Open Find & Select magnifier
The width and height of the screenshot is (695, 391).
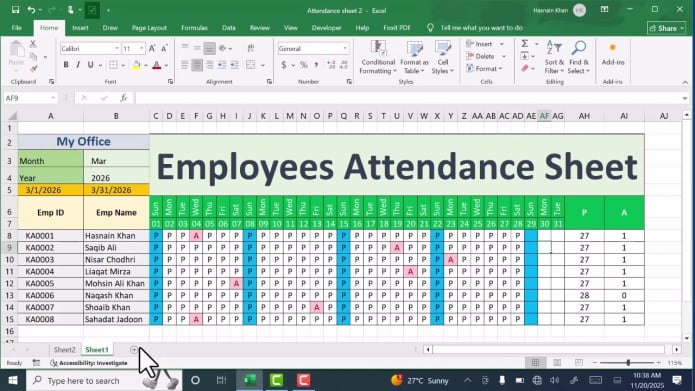579,58
